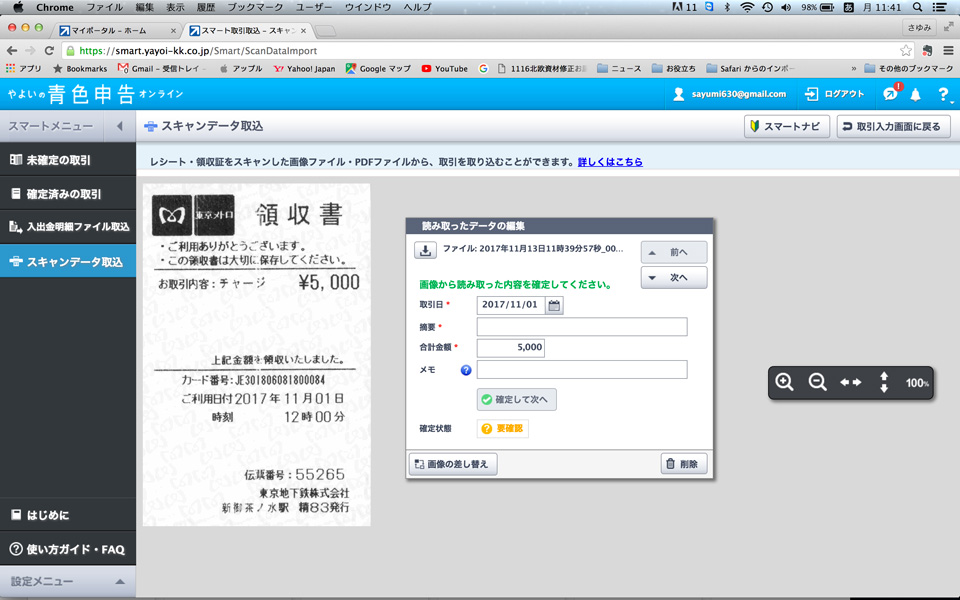Image resolution: width=960 pixels, height=600 pixels.
Task: Reload the page
Action: (x=50, y=51)
